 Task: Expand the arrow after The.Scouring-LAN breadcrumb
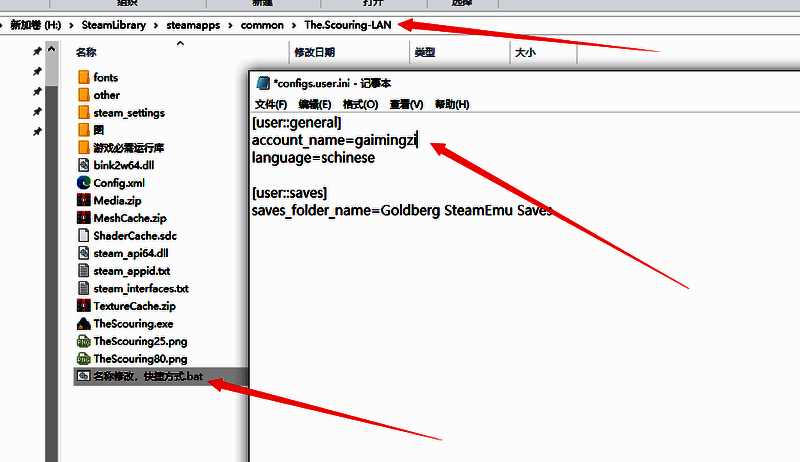point(401,24)
